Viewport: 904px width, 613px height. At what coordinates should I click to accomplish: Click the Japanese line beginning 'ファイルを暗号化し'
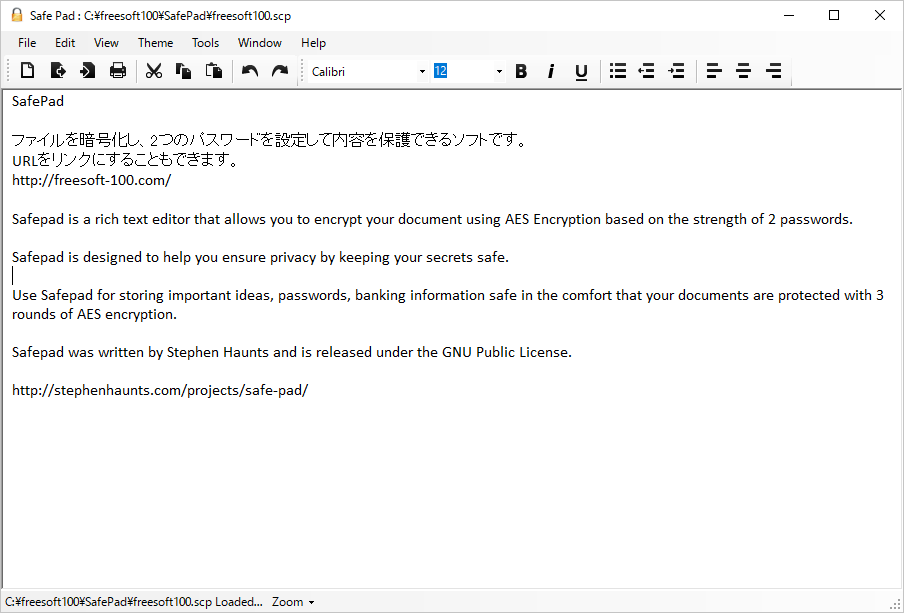269,141
